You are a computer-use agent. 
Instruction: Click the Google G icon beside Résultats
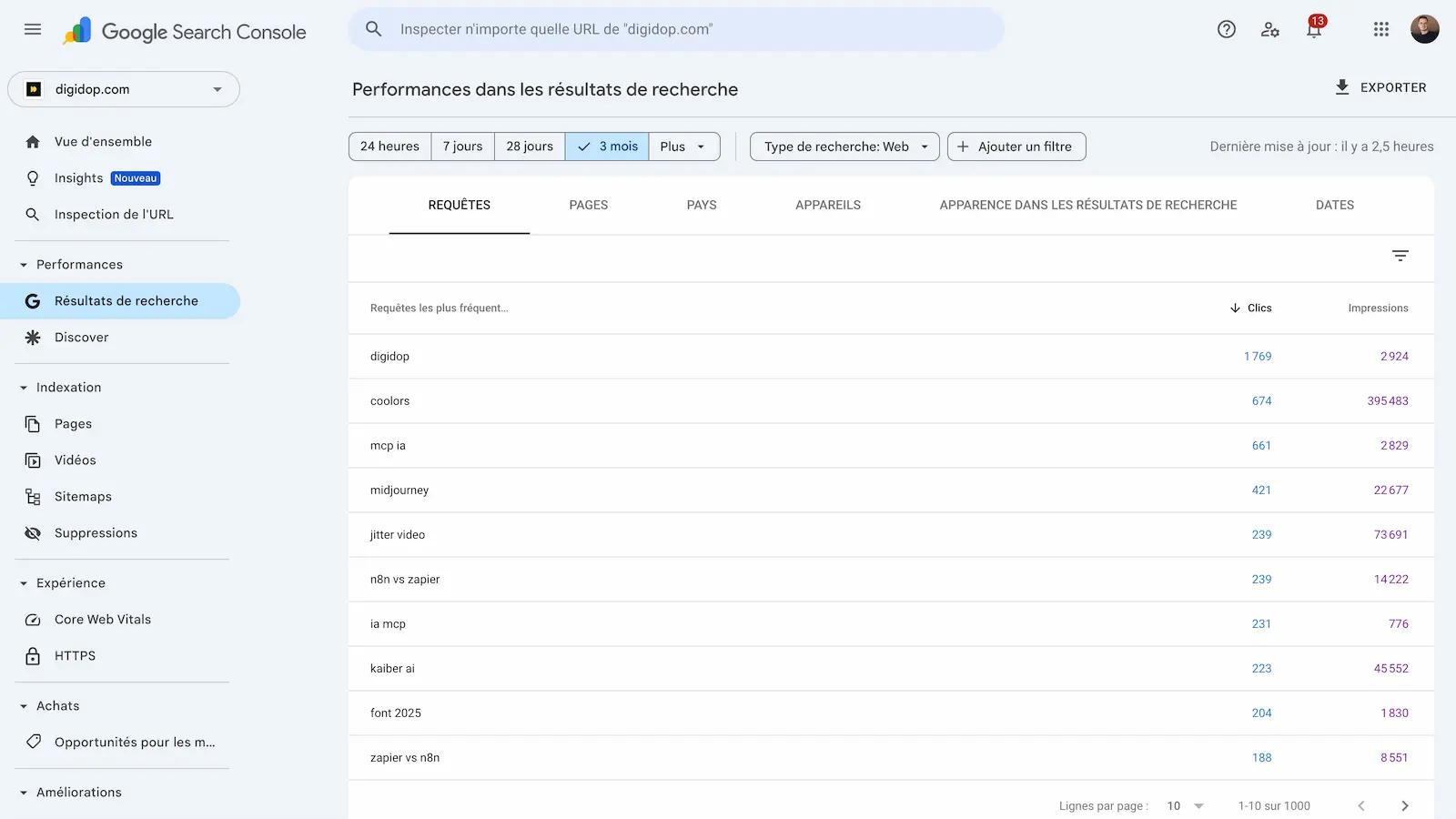point(33,301)
